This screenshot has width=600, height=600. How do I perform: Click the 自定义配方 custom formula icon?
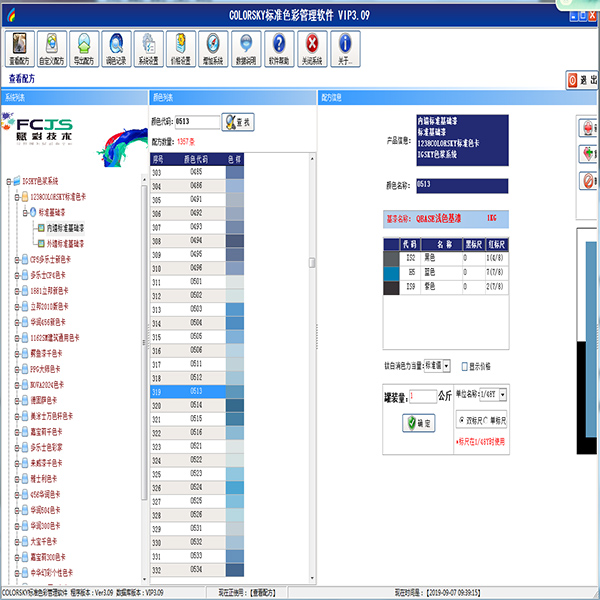55,48
